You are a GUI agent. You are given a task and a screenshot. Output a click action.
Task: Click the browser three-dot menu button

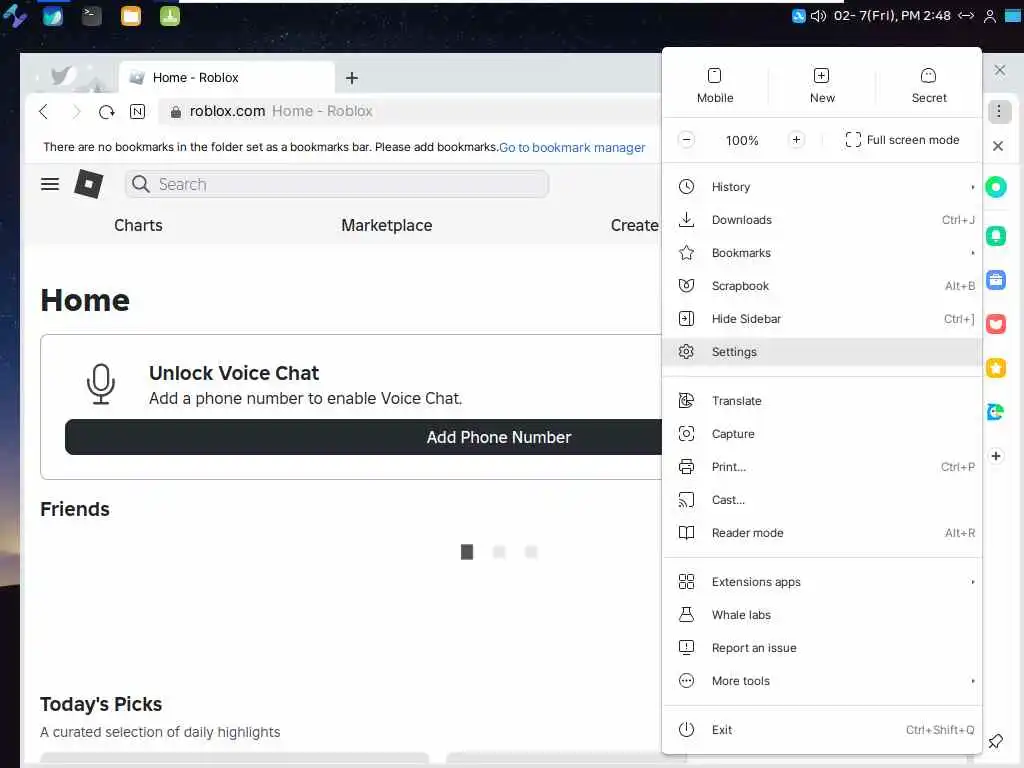[x=999, y=112]
